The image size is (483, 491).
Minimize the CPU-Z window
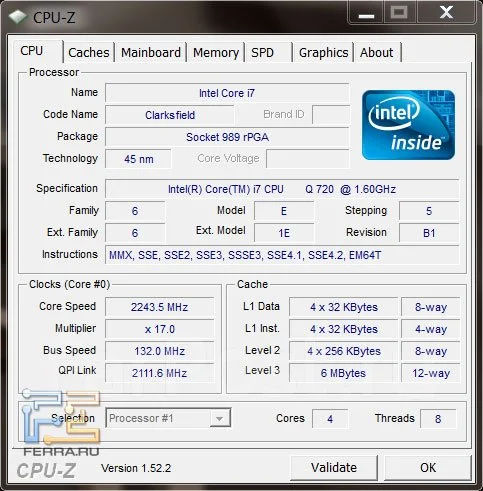tap(366, 13)
